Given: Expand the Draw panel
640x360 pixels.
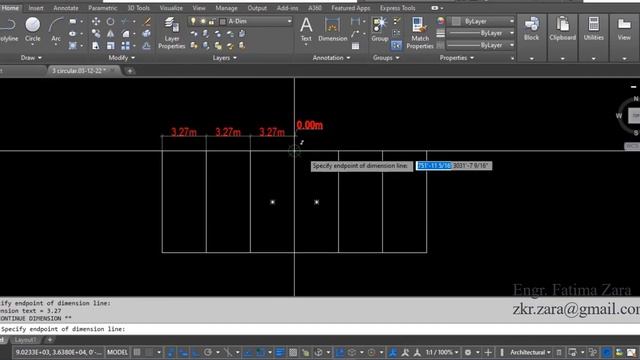Looking at the screenshot, I should coord(31,58).
